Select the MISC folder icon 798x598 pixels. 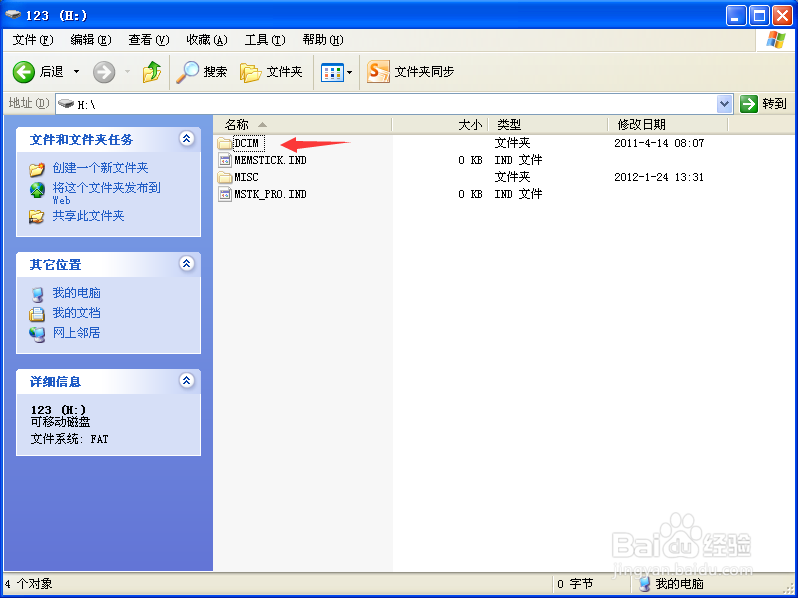click(x=224, y=178)
